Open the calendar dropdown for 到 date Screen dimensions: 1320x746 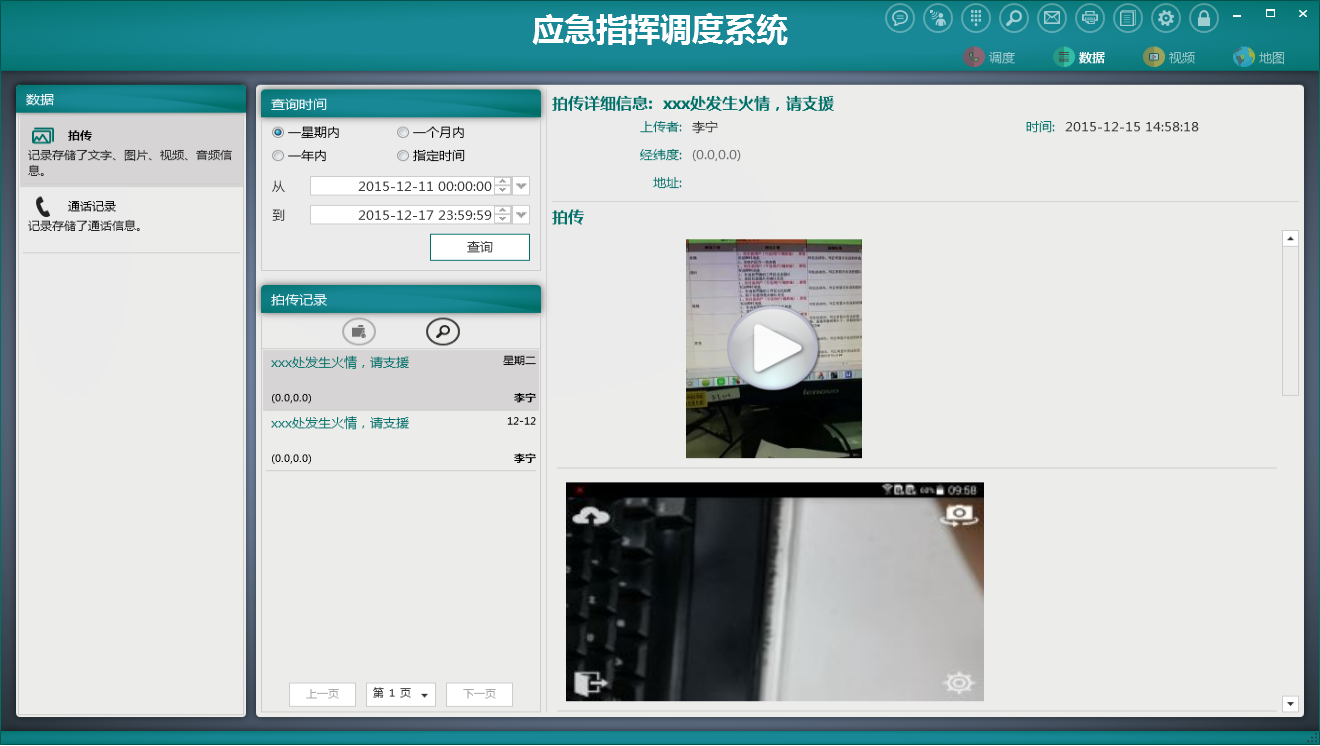point(521,215)
